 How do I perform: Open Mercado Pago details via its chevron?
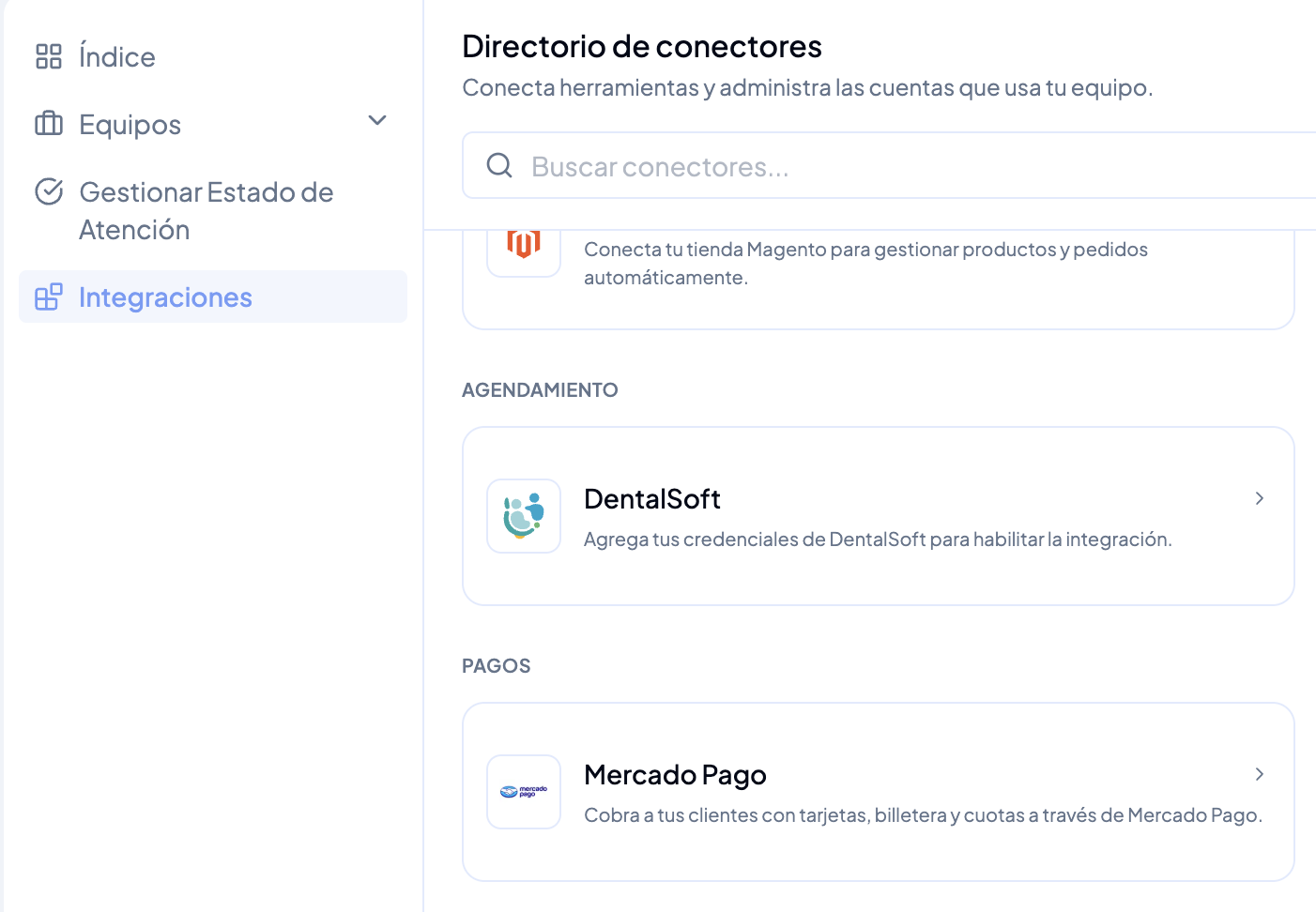tap(1260, 774)
